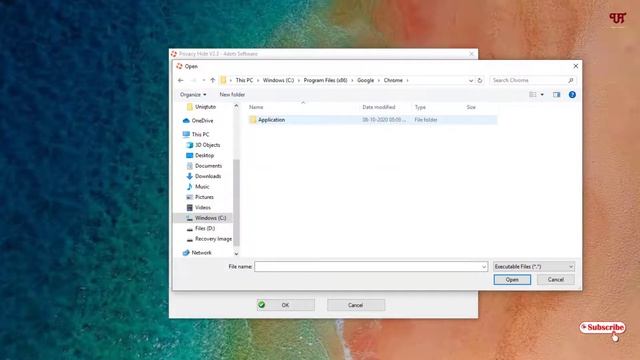Close the Open dialog
The image size is (640, 360).
pos(576,66)
